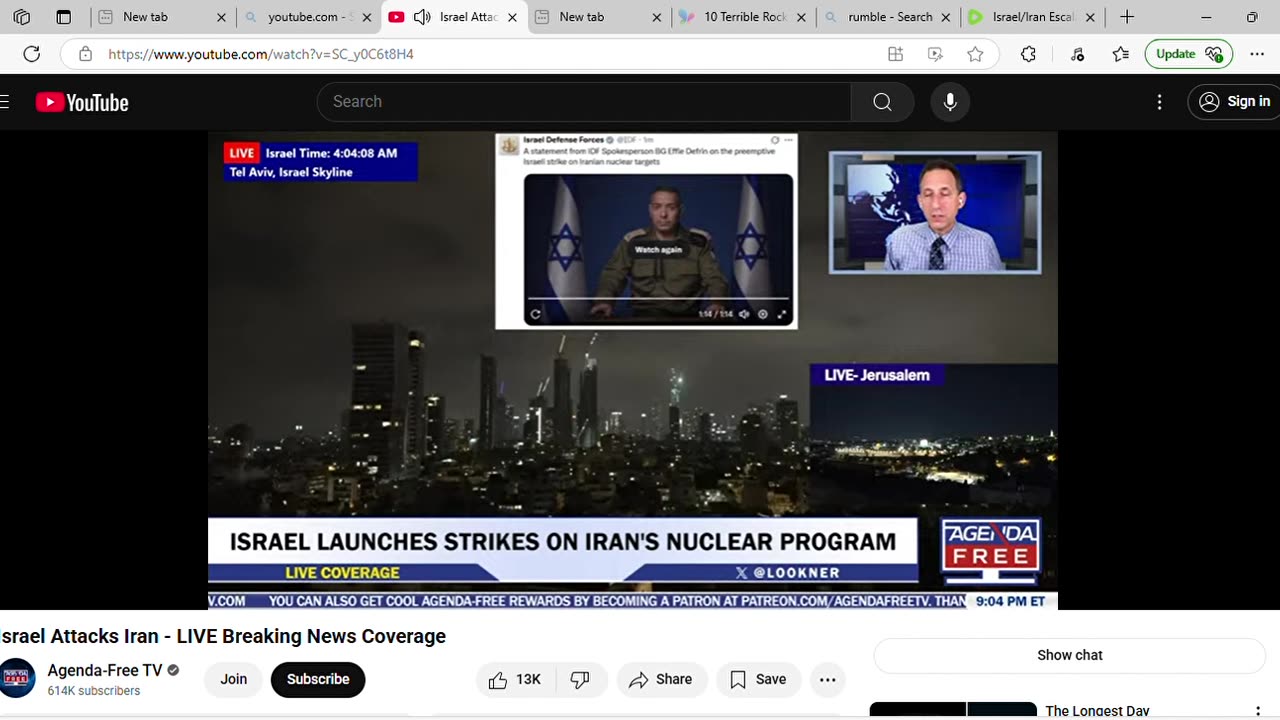This screenshot has width=1280, height=720.
Task: Open YouTube guide hamburger menu
Action: pos(5,102)
